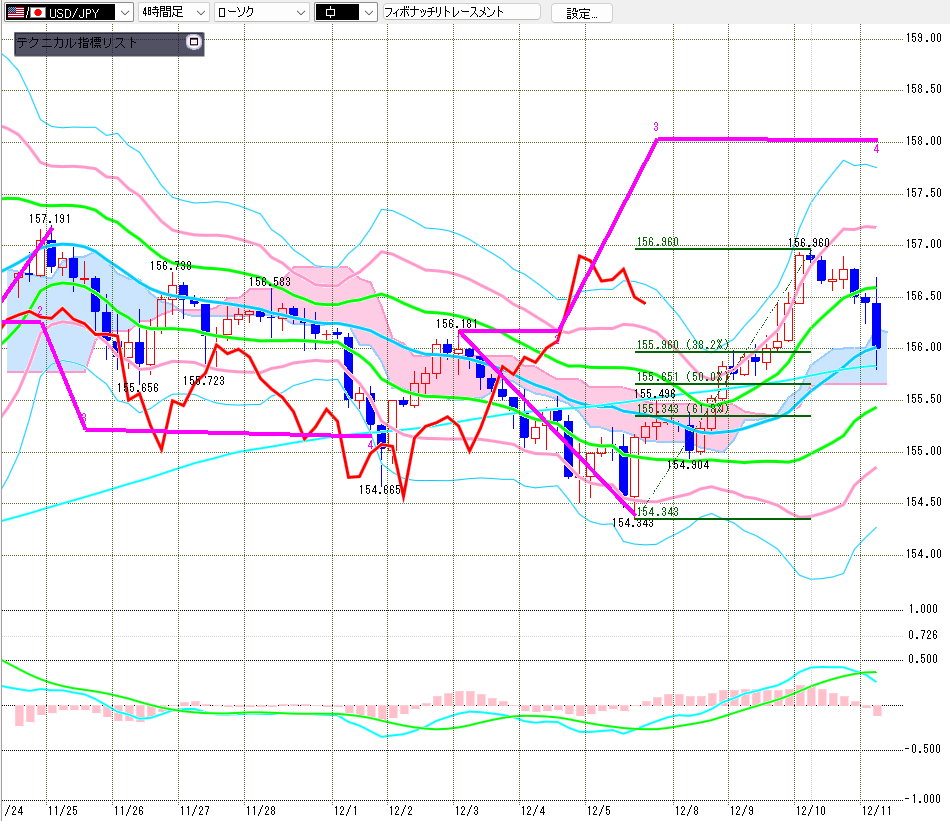This screenshot has height=821, width=950.
Task: Click the 158.00 price axis label
Action: pos(923,141)
